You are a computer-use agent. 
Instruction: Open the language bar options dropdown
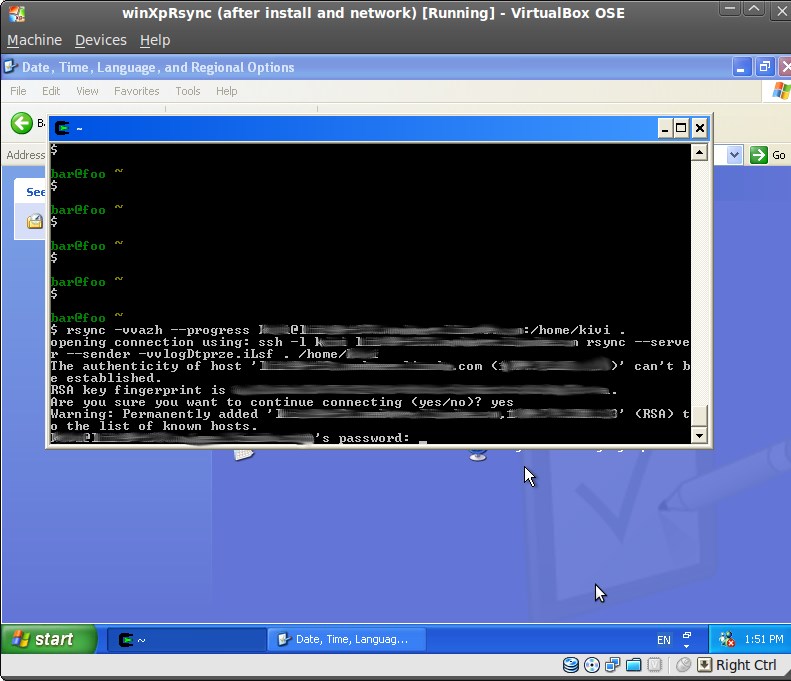pos(687,645)
